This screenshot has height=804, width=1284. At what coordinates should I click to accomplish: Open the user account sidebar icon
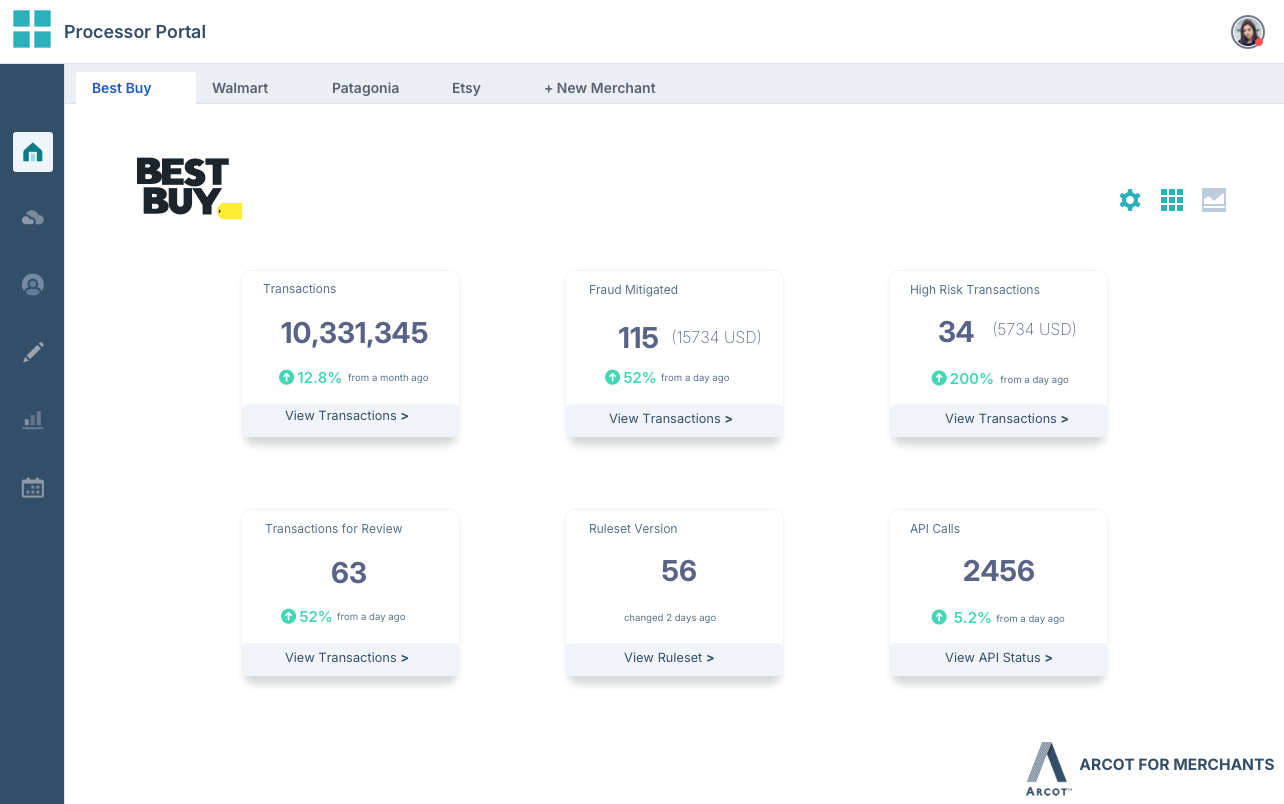[x=33, y=284]
